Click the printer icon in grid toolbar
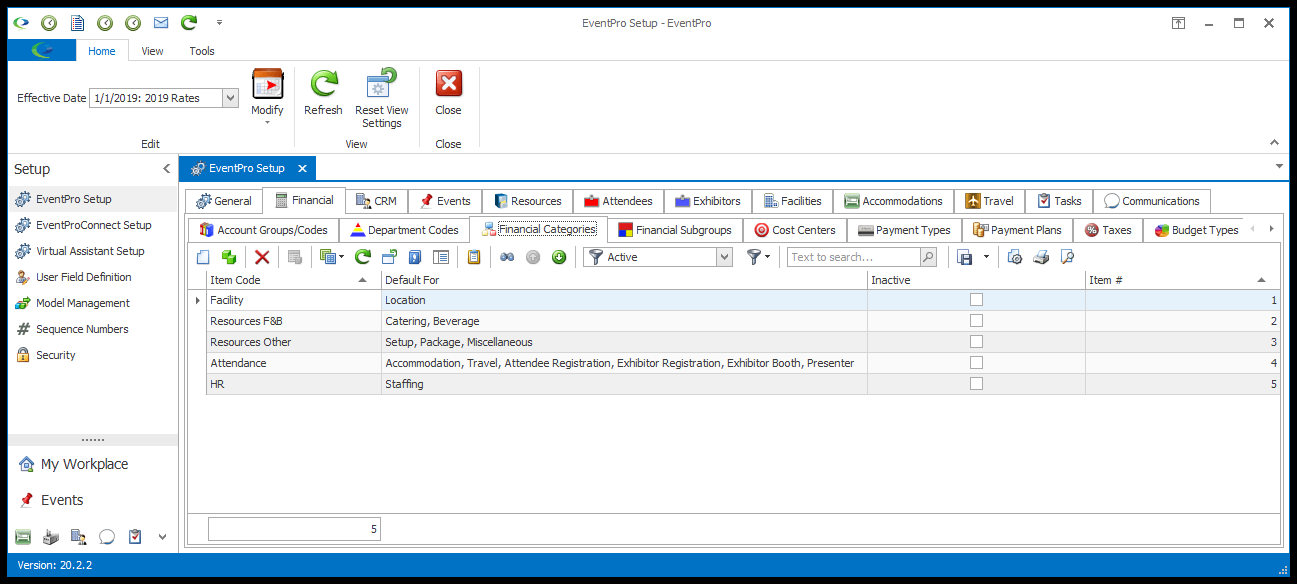Image resolution: width=1297 pixels, height=584 pixels. coord(1041,257)
